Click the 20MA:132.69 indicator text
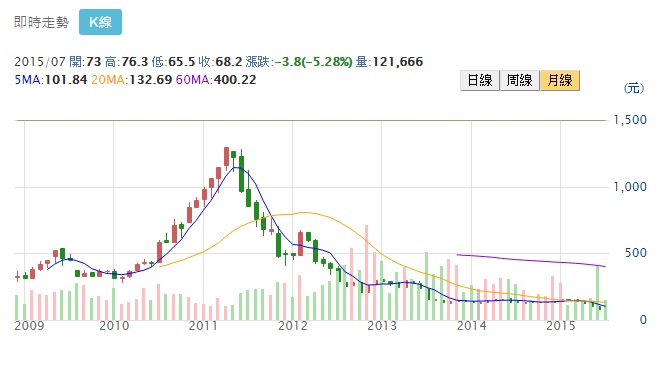Image resolution: width=664 pixels, height=370 pixels. tap(132, 80)
